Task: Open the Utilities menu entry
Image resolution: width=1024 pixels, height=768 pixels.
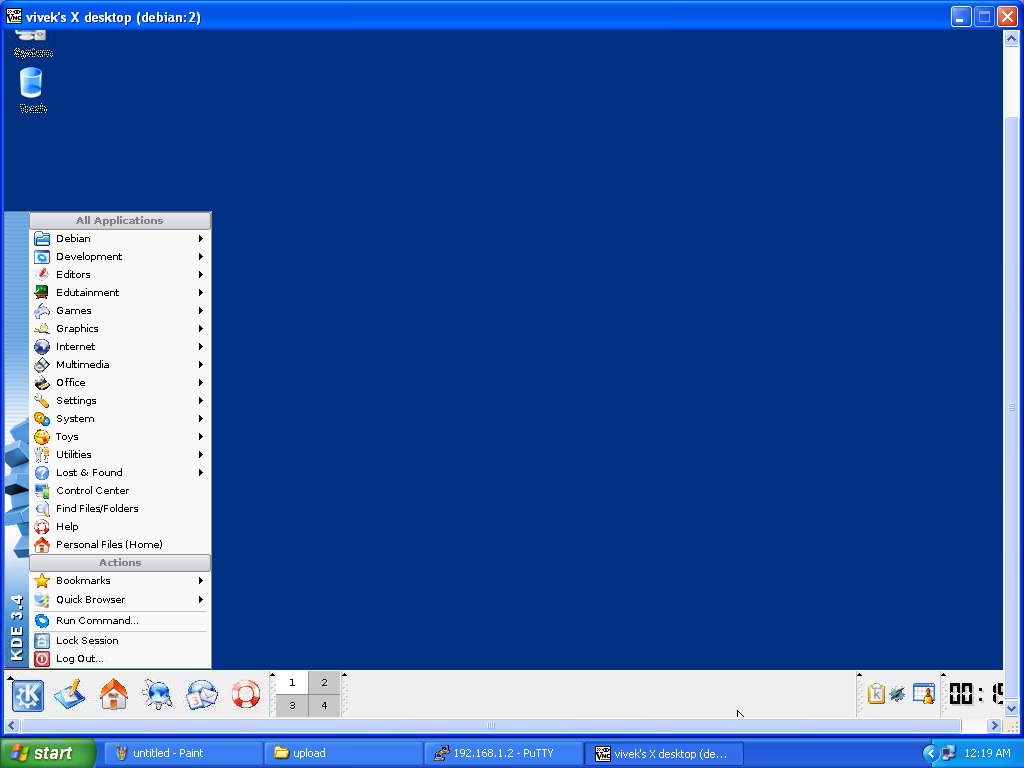Action: click(x=120, y=455)
